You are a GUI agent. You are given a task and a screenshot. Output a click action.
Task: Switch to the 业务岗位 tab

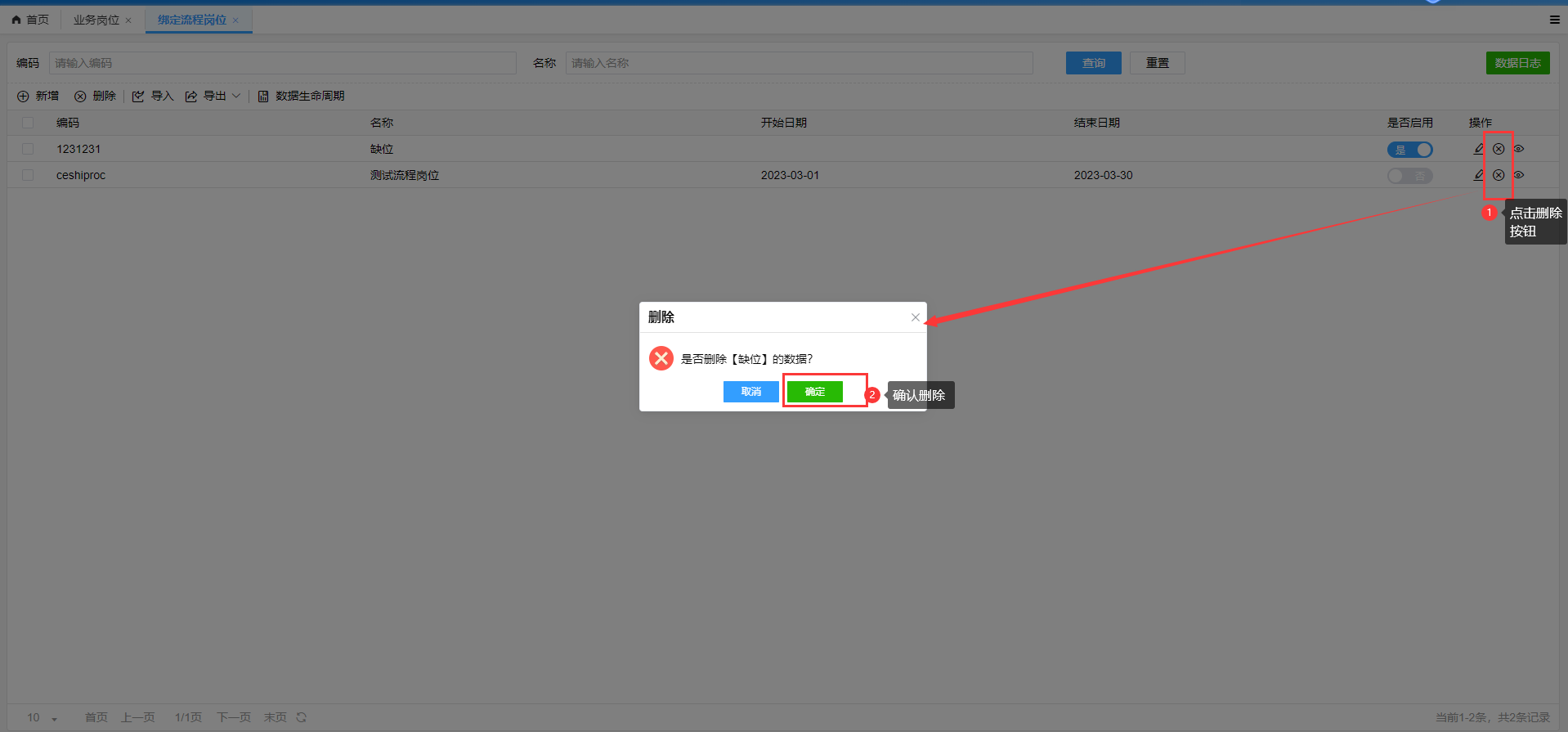[x=96, y=20]
